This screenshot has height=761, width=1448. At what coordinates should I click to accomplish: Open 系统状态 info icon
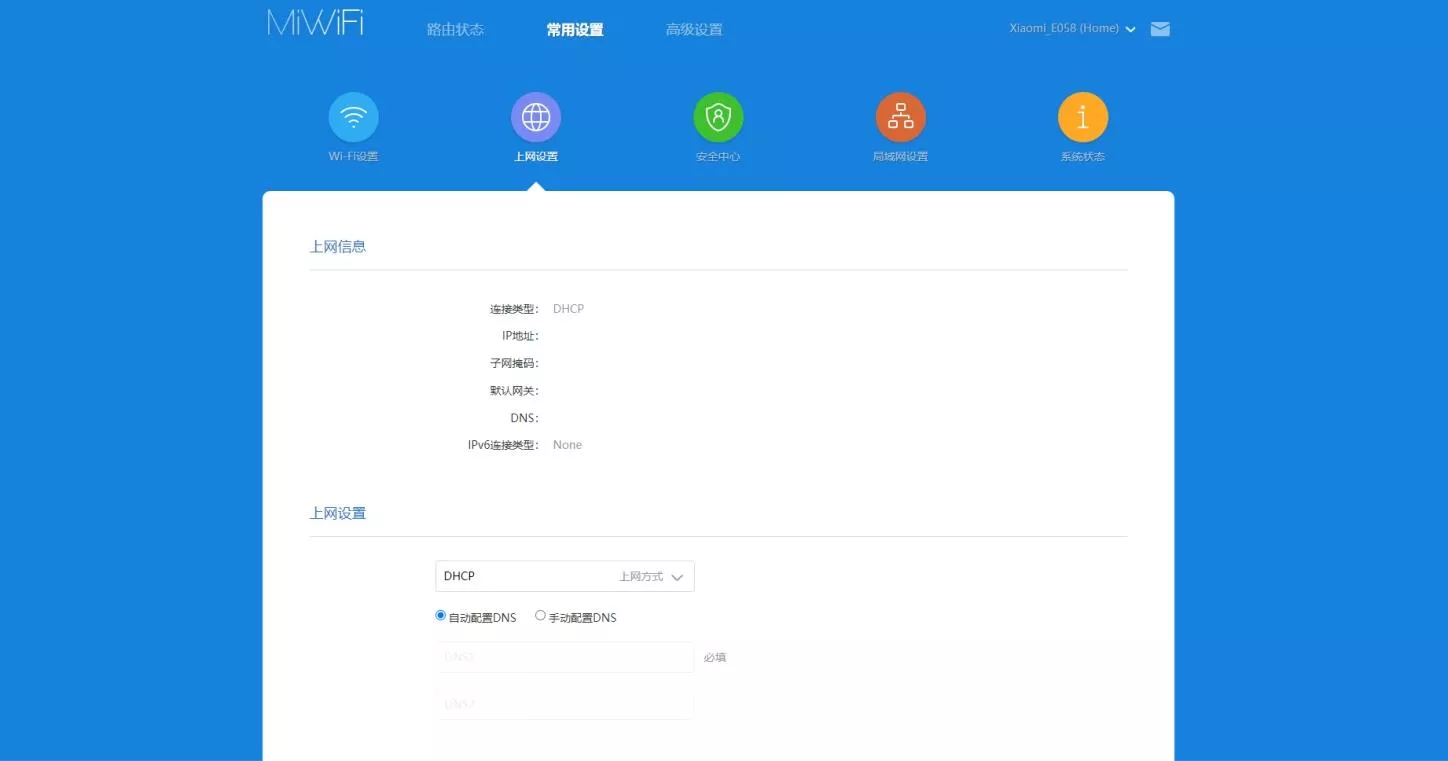coord(1083,117)
